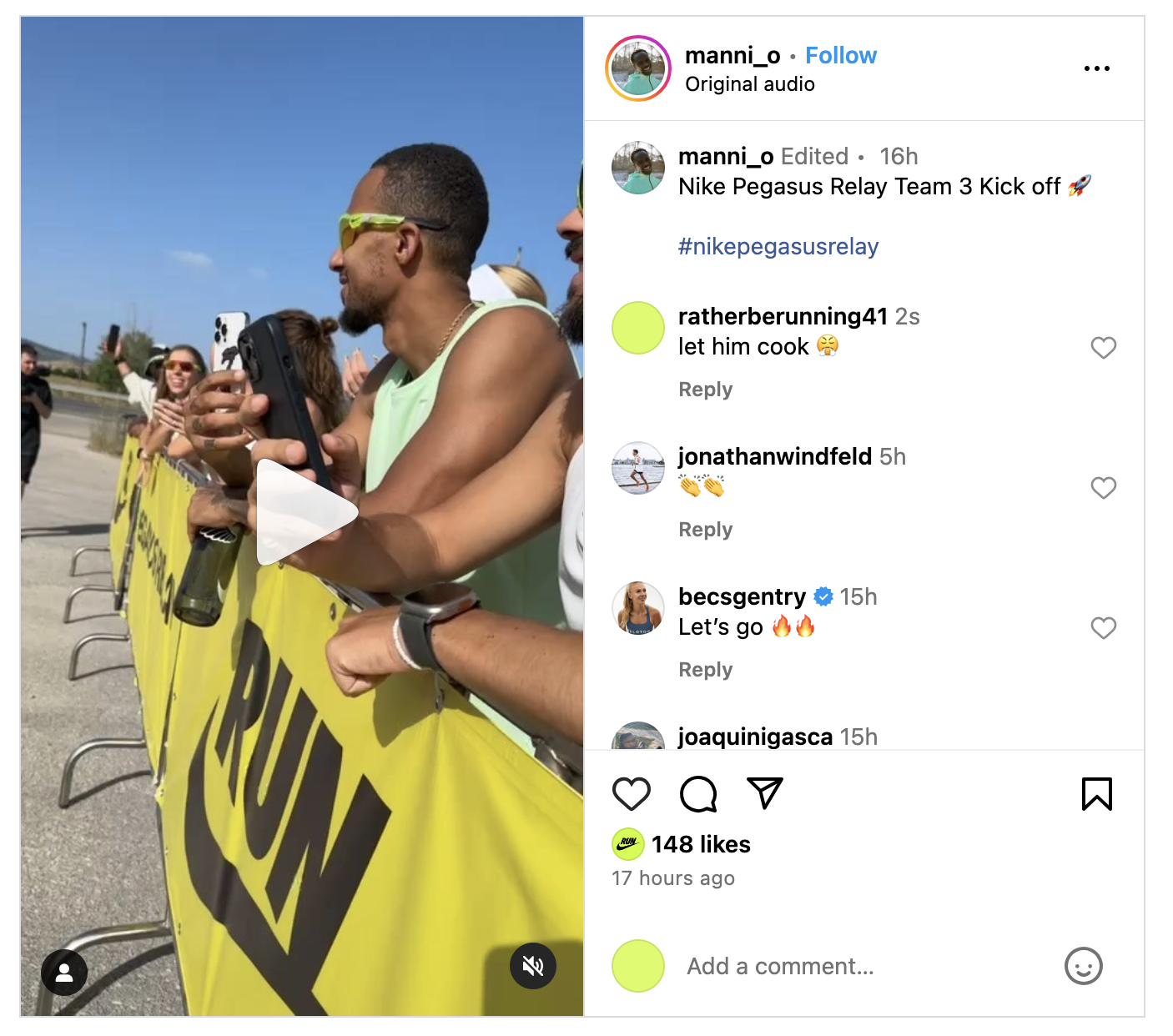This screenshot has height=1036, width=1173.
Task: Open the comment bubble icon
Action: [698, 794]
